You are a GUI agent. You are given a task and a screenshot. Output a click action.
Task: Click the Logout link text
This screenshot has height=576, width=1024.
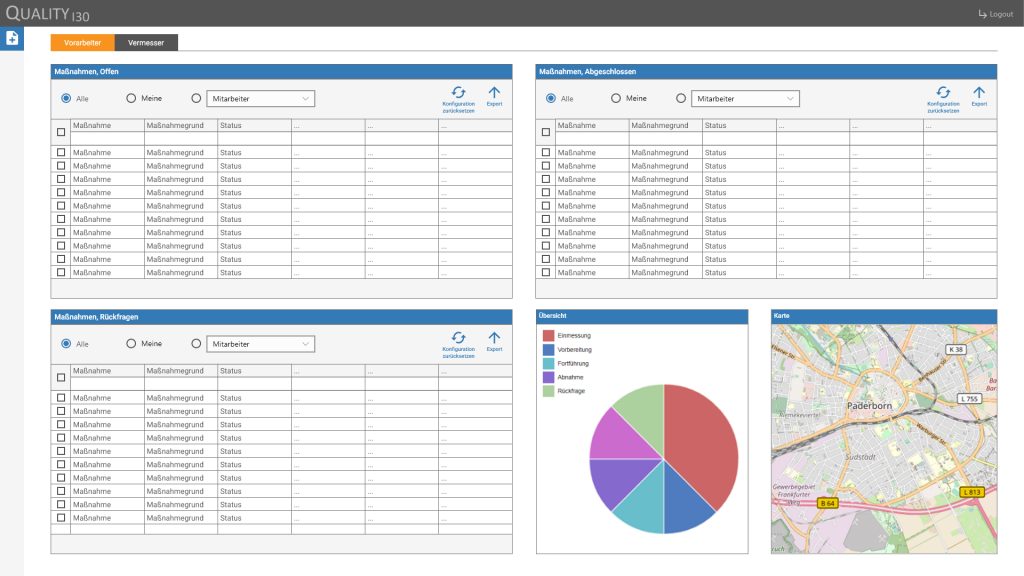click(x=1001, y=14)
